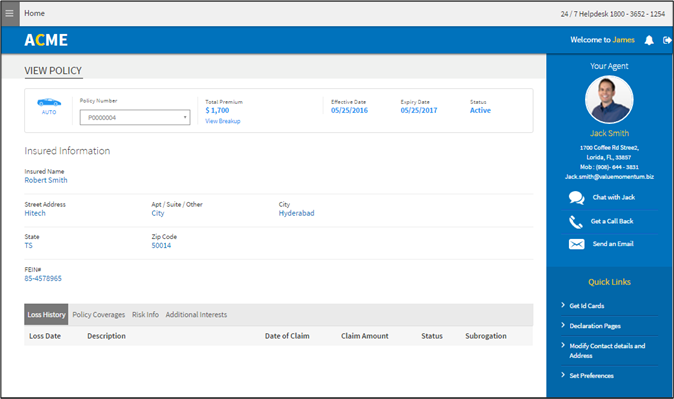Expand the Set Preferences chevron
This screenshot has height=399, width=674.
tap(563, 375)
